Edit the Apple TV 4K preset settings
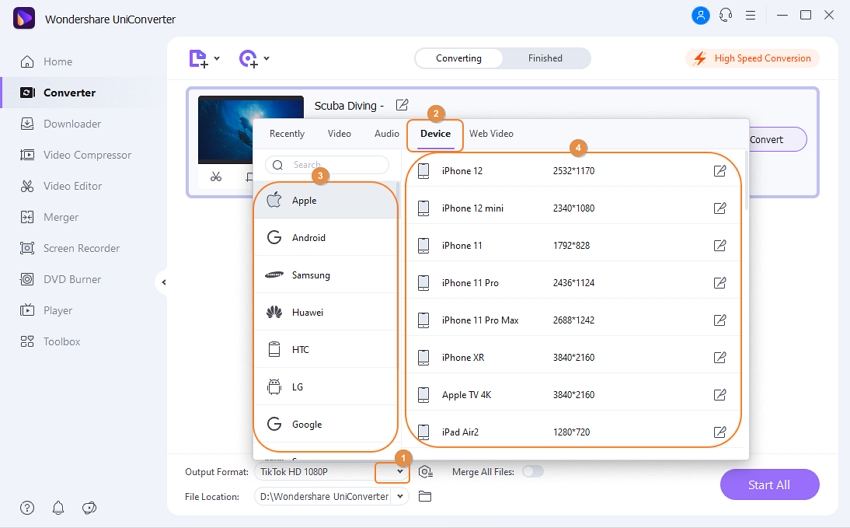Image resolution: width=850 pixels, height=528 pixels. click(x=719, y=395)
